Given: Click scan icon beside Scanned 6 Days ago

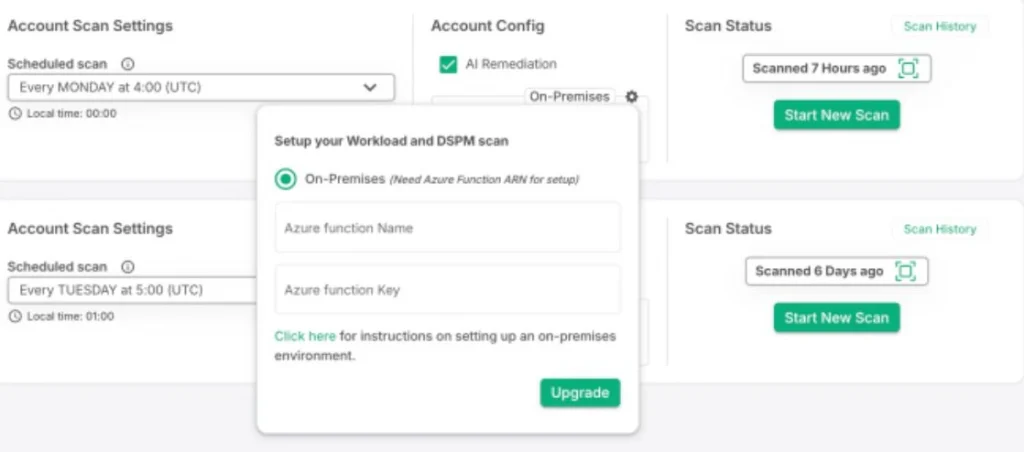Looking at the screenshot, I should point(905,271).
